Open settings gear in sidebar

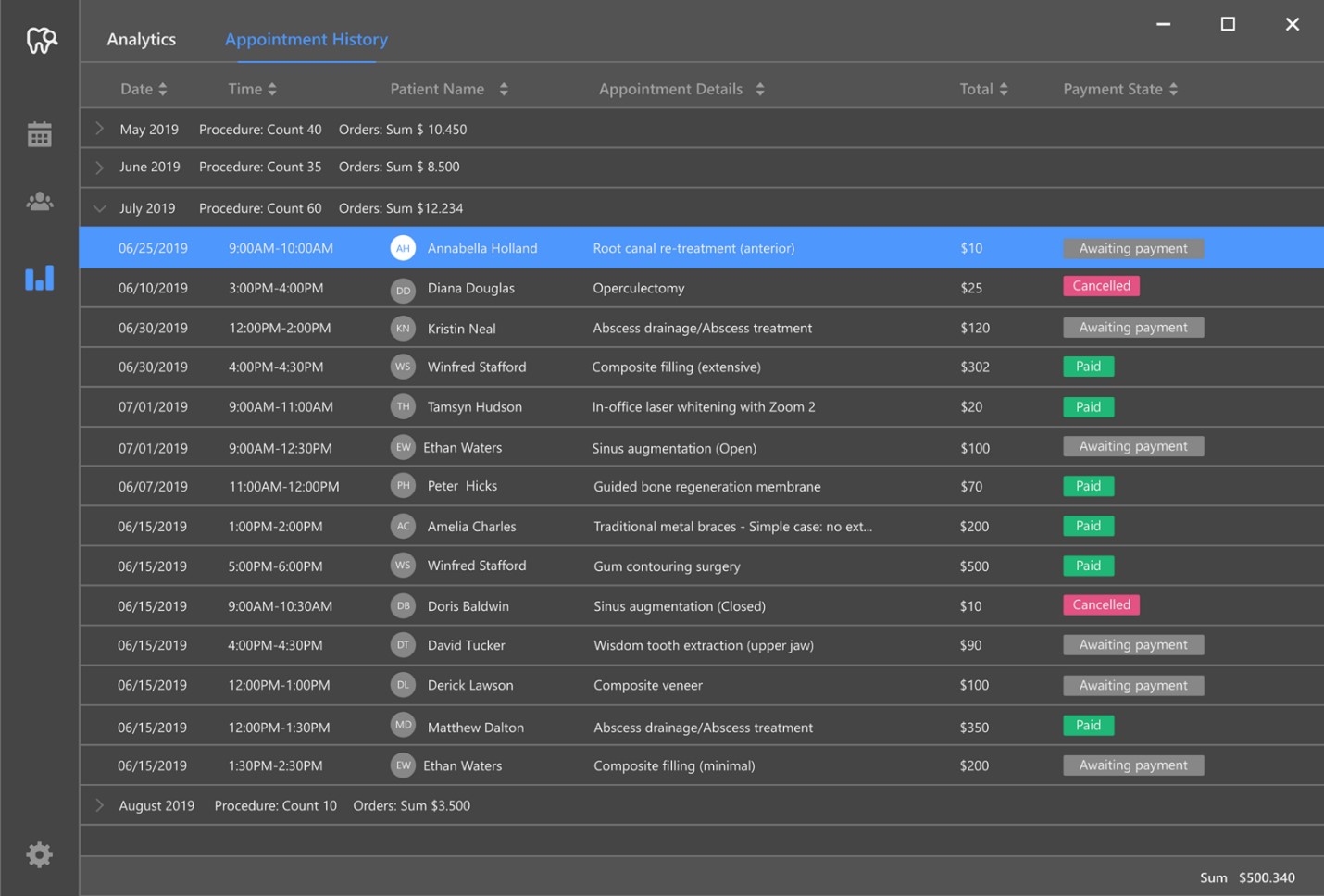coord(39,854)
